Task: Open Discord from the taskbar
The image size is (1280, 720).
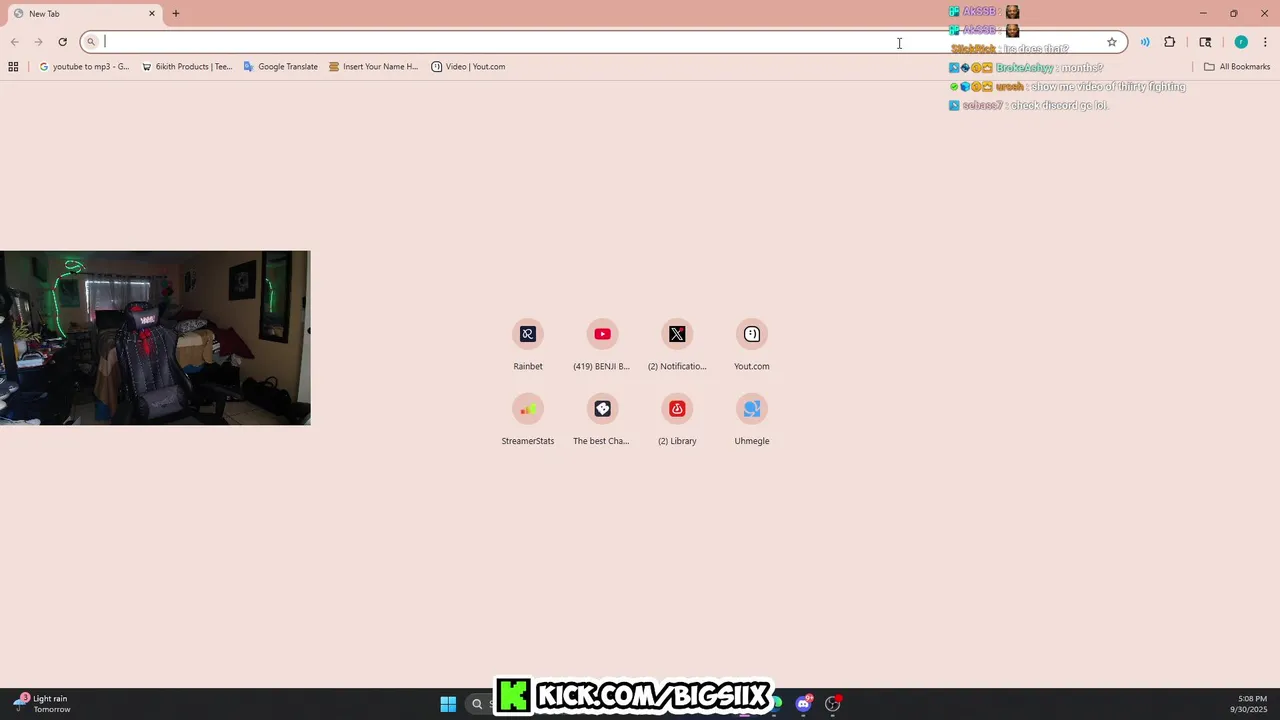Action: click(x=803, y=704)
